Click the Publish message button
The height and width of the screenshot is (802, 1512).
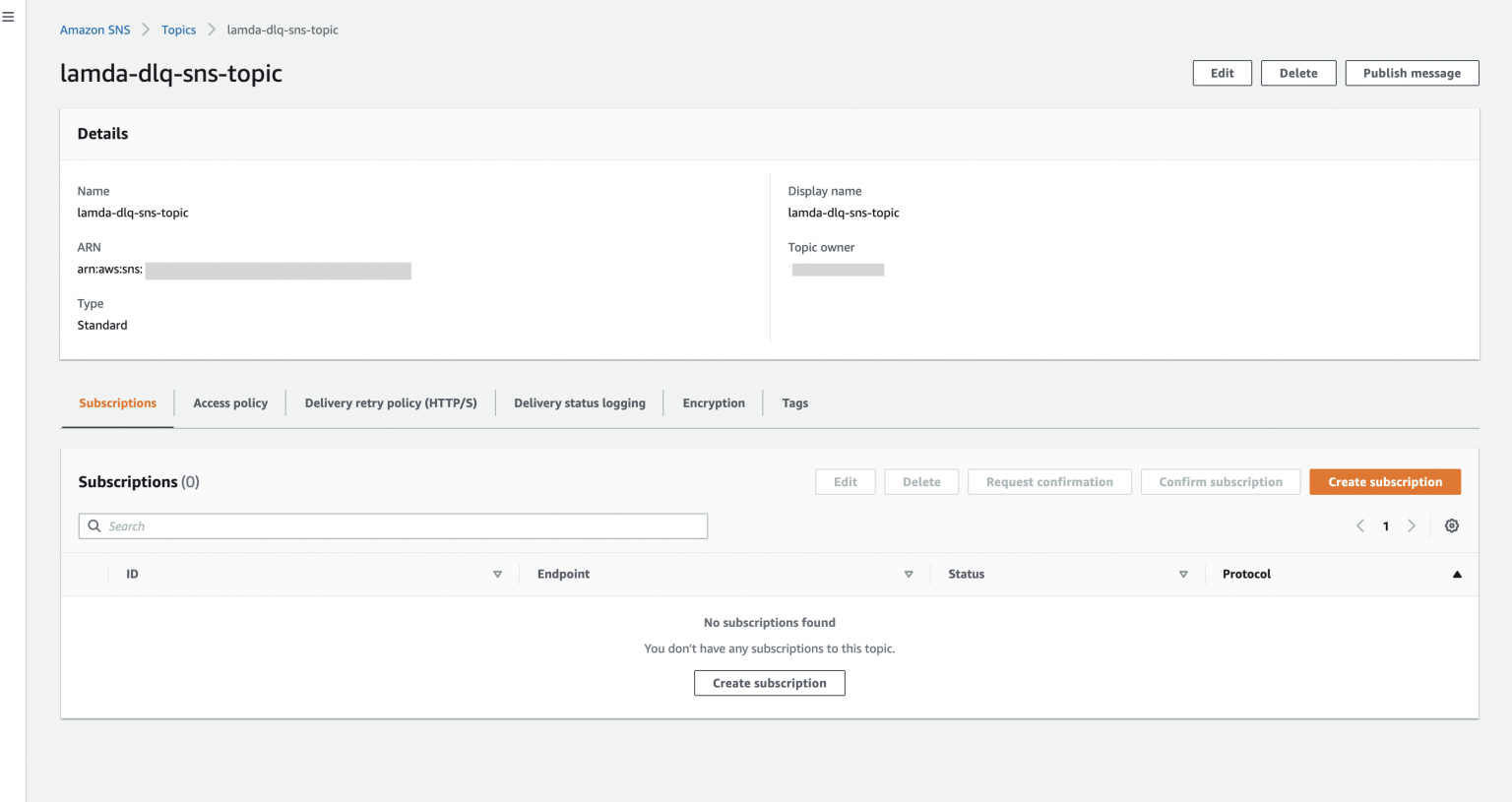pyautogui.click(x=1412, y=73)
